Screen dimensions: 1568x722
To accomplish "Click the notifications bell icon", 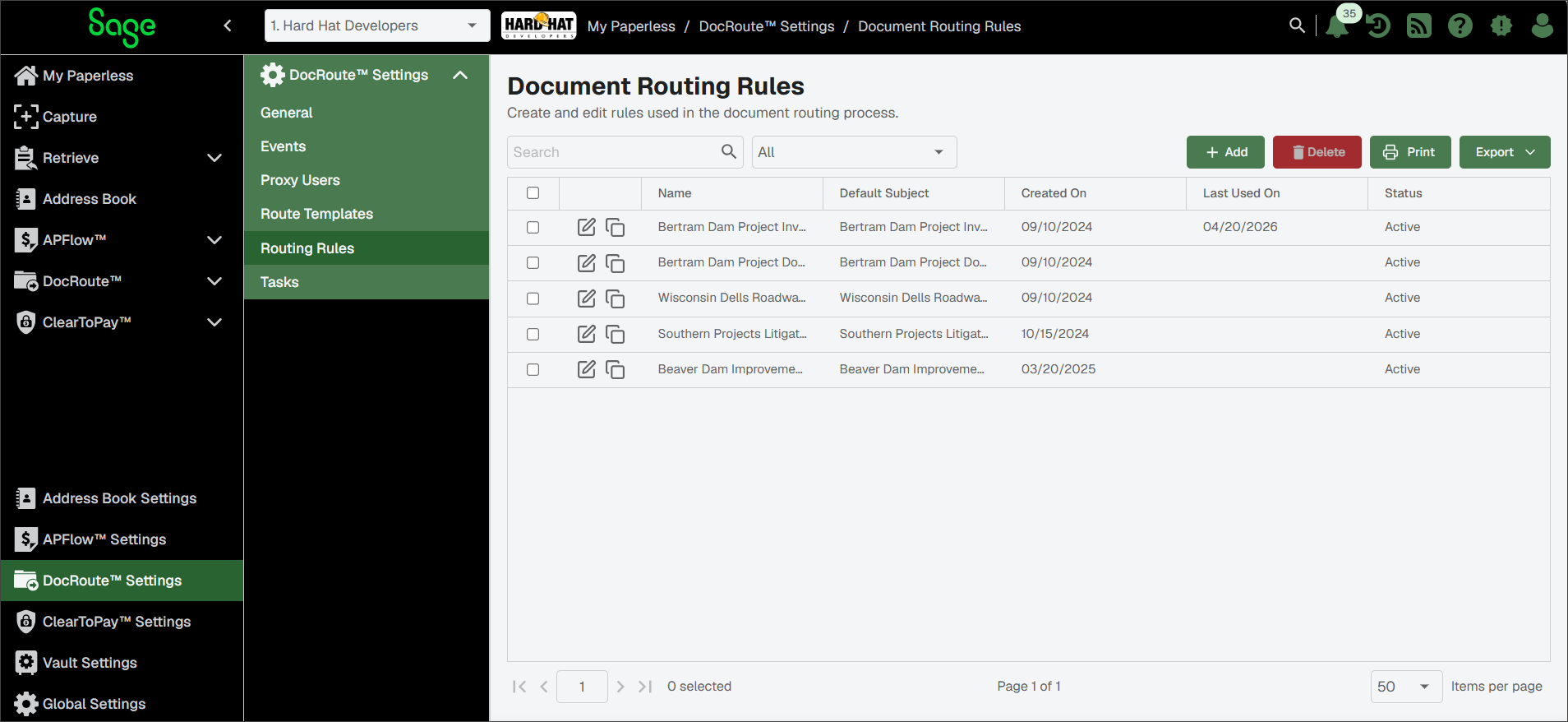I will pyautogui.click(x=1337, y=26).
